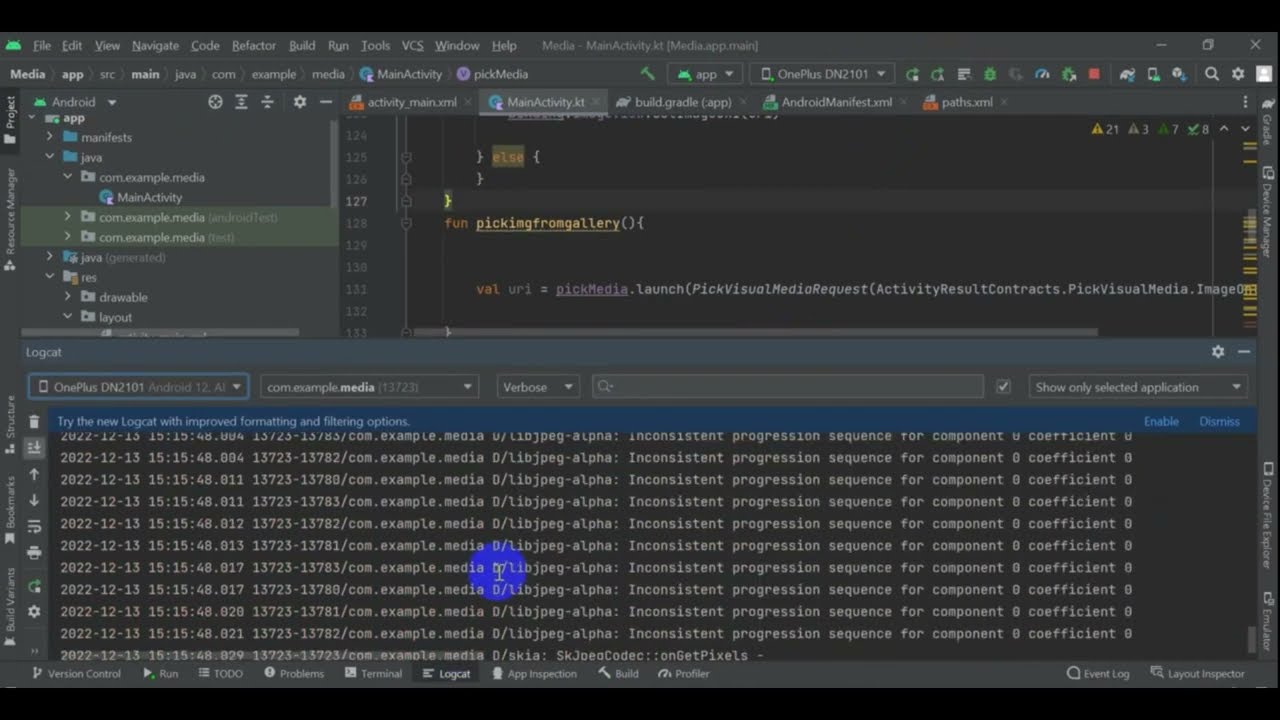The height and width of the screenshot is (720, 1280).
Task: Open the SDK Manager toolbar icon
Action: (1179, 74)
